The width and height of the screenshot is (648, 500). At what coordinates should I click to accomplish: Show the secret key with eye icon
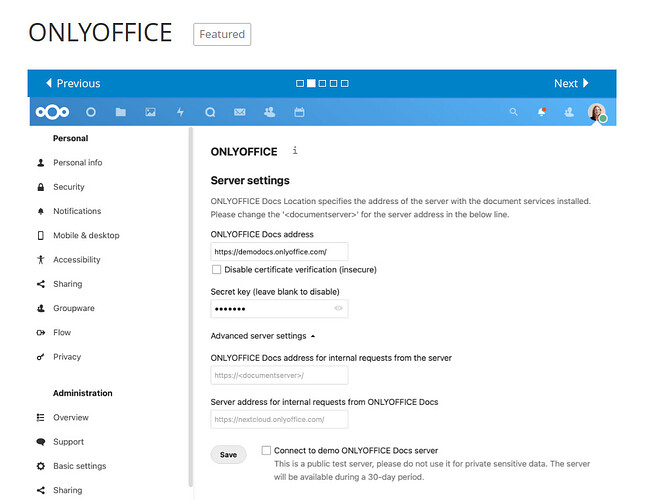click(338, 308)
